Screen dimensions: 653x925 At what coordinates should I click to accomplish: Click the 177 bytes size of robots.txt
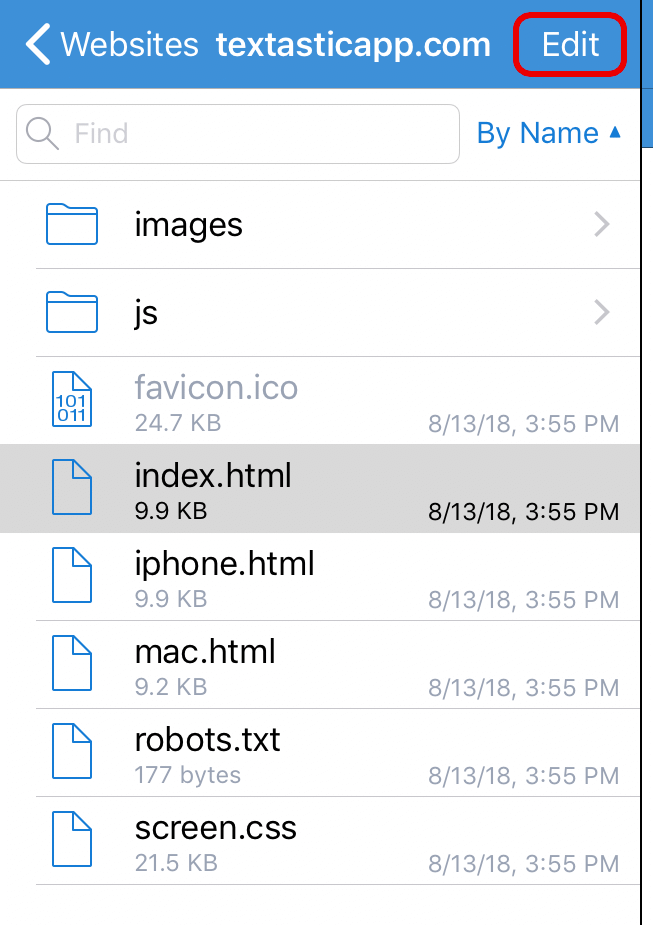[188, 775]
